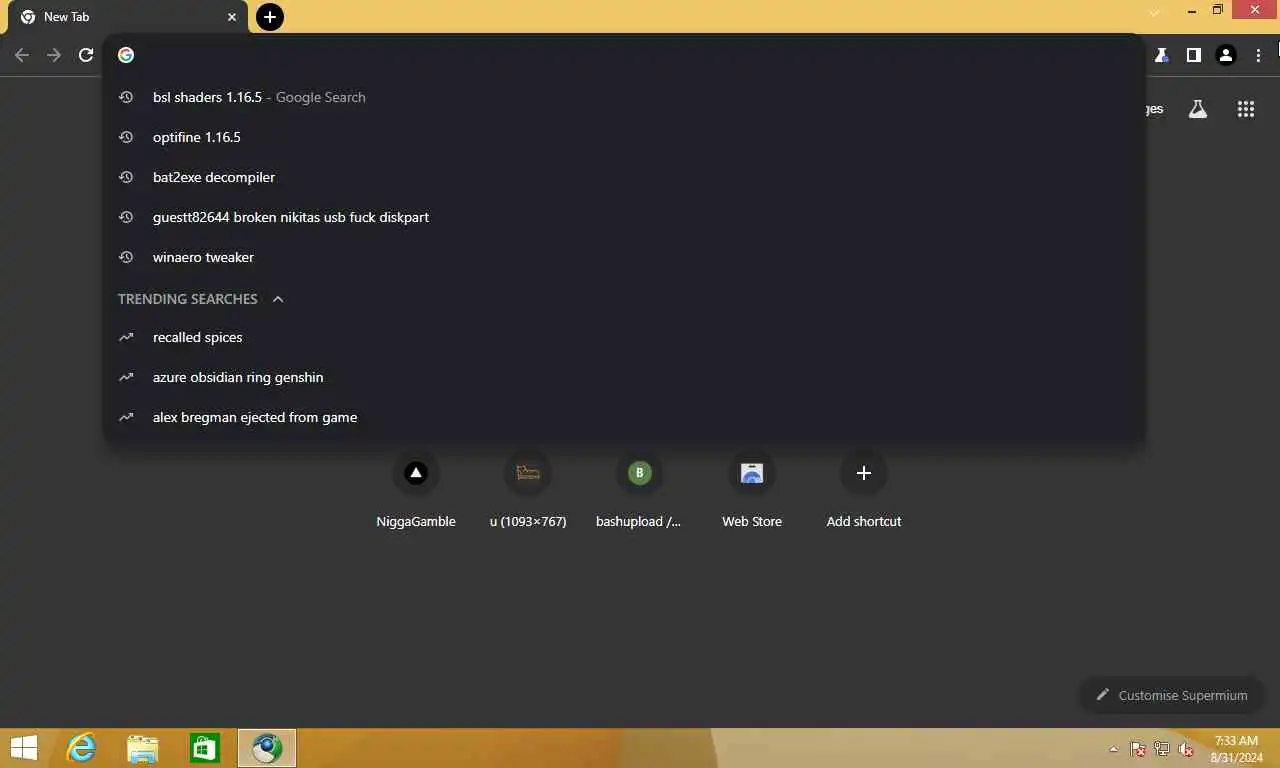Image resolution: width=1280 pixels, height=768 pixels.
Task: Open the side panel toolbar icon
Action: coord(1193,55)
